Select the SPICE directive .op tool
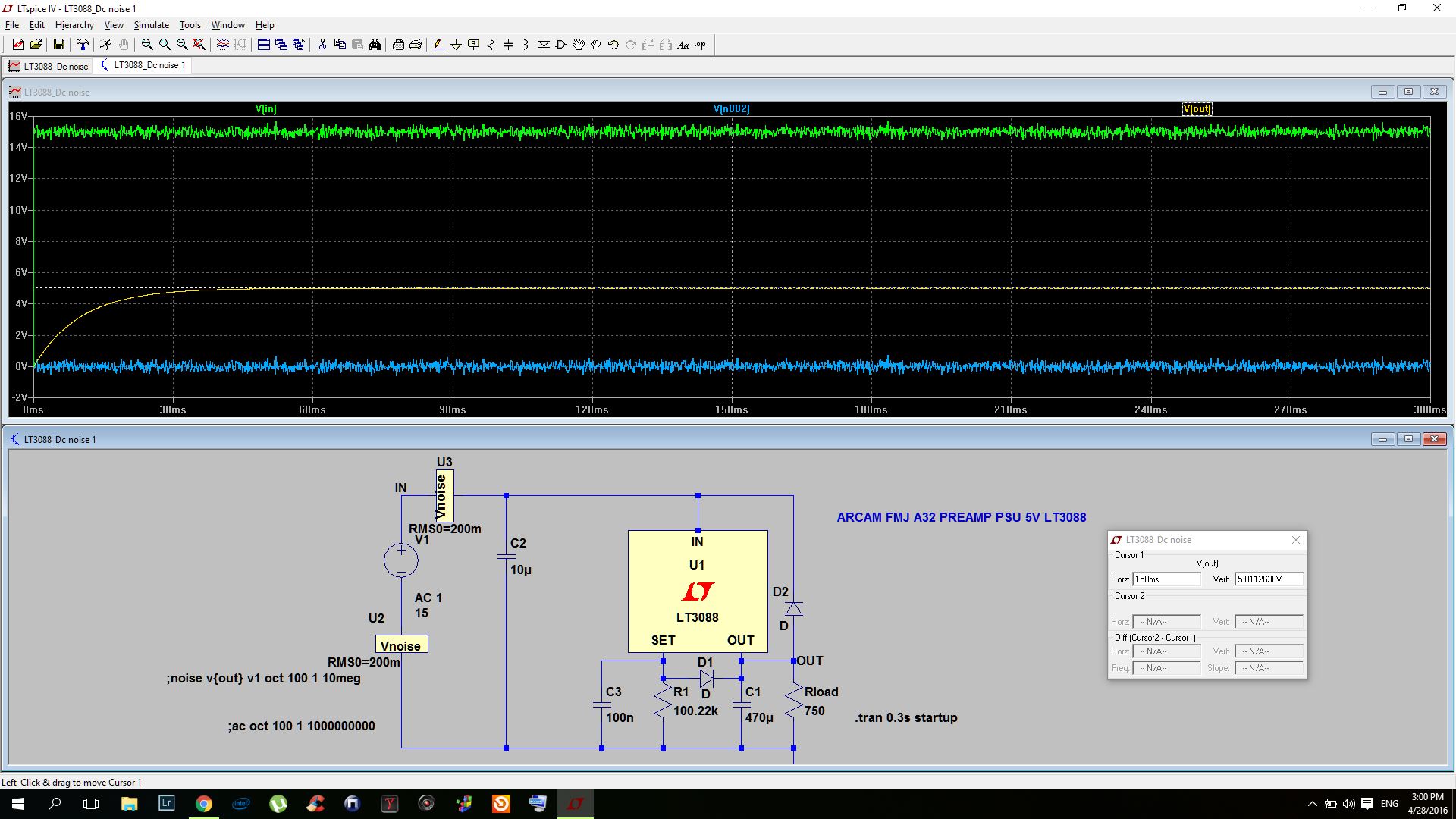This screenshot has height=819, width=1456. 701,45
